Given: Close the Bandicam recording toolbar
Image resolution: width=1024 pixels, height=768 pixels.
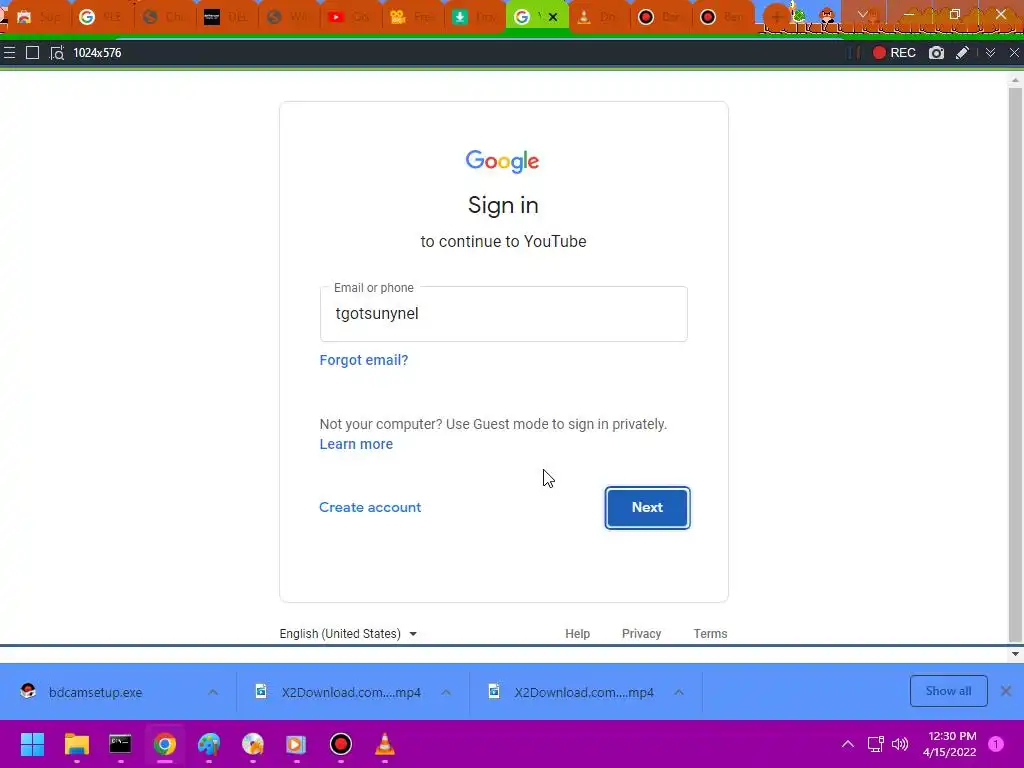Looking at the screenshot, I should (1014, 53).
